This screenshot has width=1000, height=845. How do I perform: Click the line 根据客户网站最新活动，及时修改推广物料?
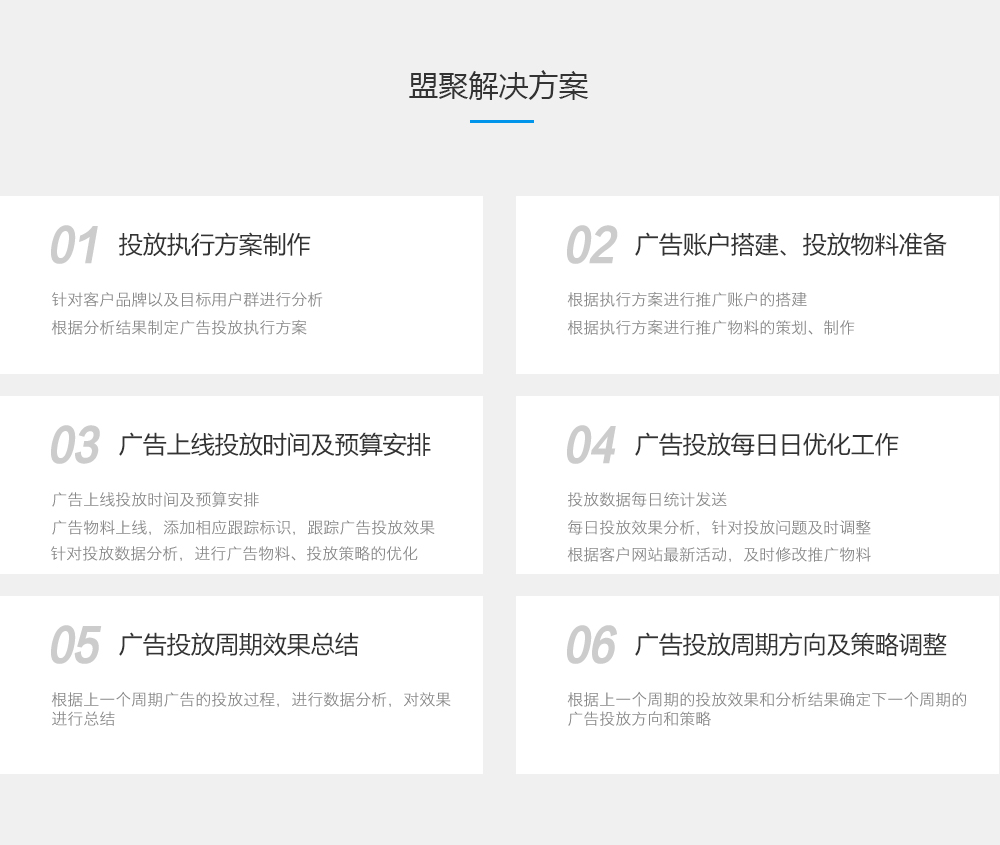719,555
